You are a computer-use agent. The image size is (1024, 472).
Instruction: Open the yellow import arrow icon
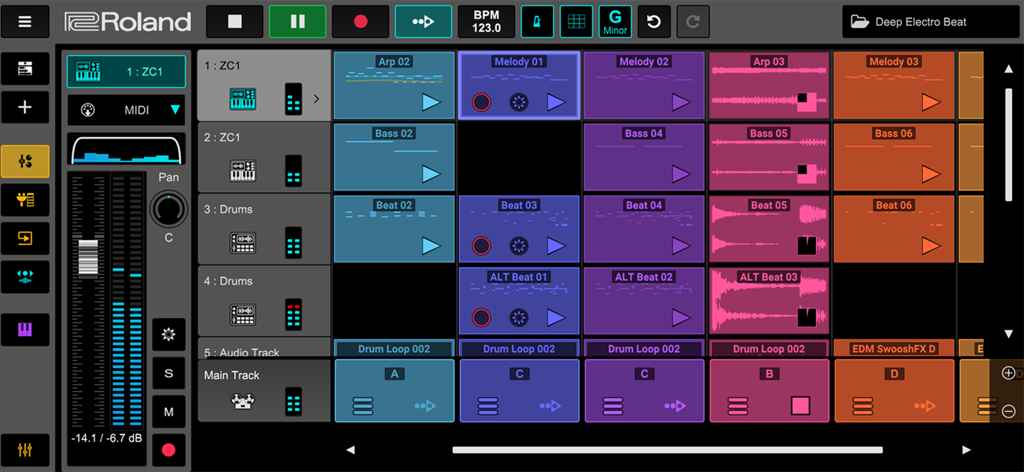pos(25,238)
